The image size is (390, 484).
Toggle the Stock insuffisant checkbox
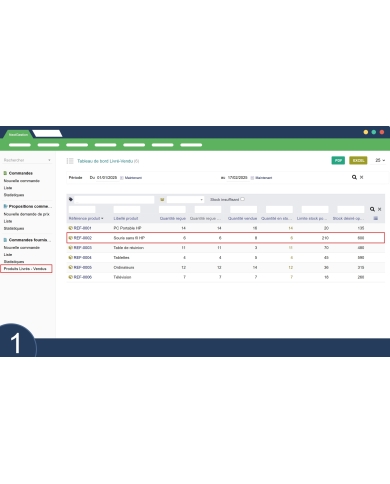(x=243, y=199)
